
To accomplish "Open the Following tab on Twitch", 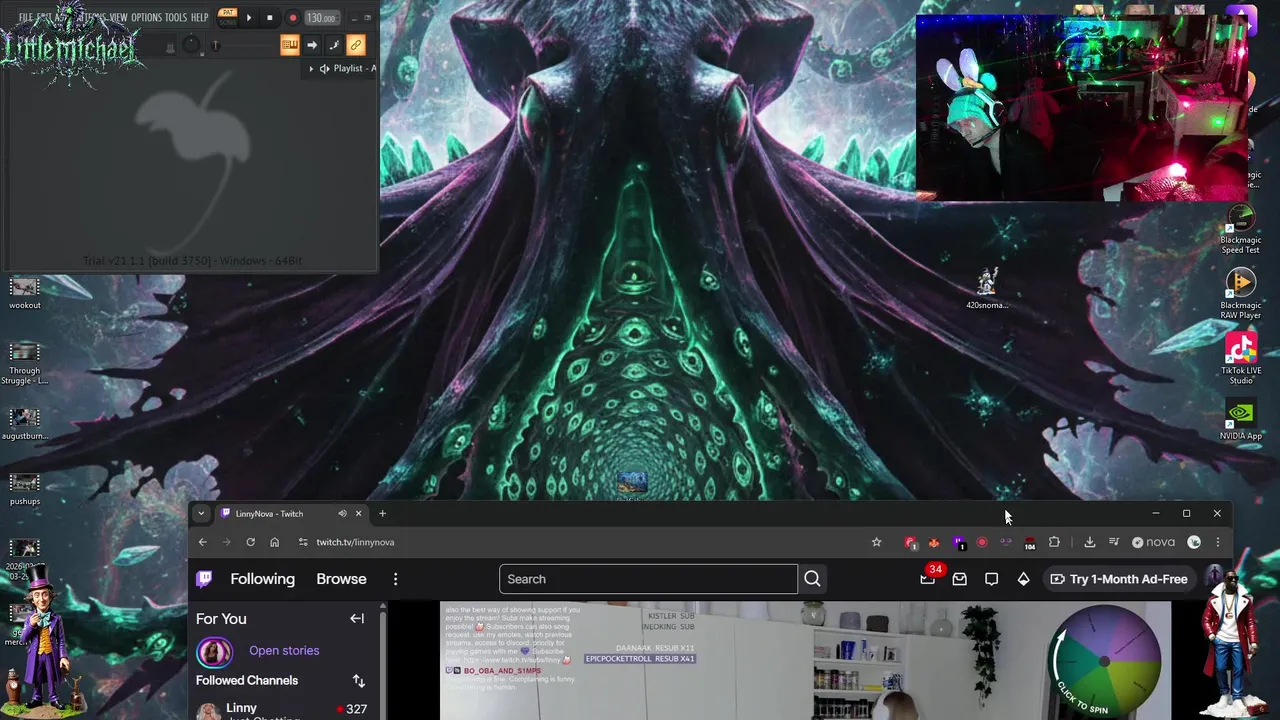I will pos(262,579).
